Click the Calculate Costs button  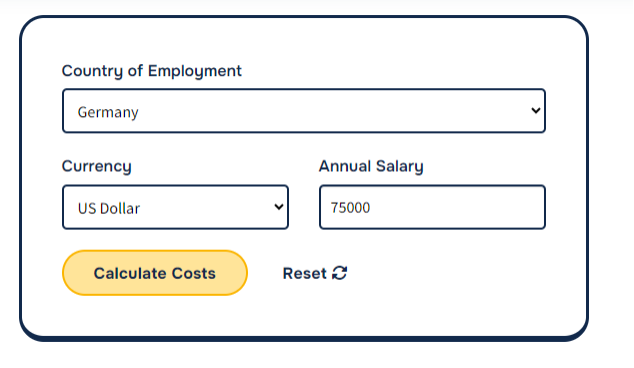click(x=155, y=273)
